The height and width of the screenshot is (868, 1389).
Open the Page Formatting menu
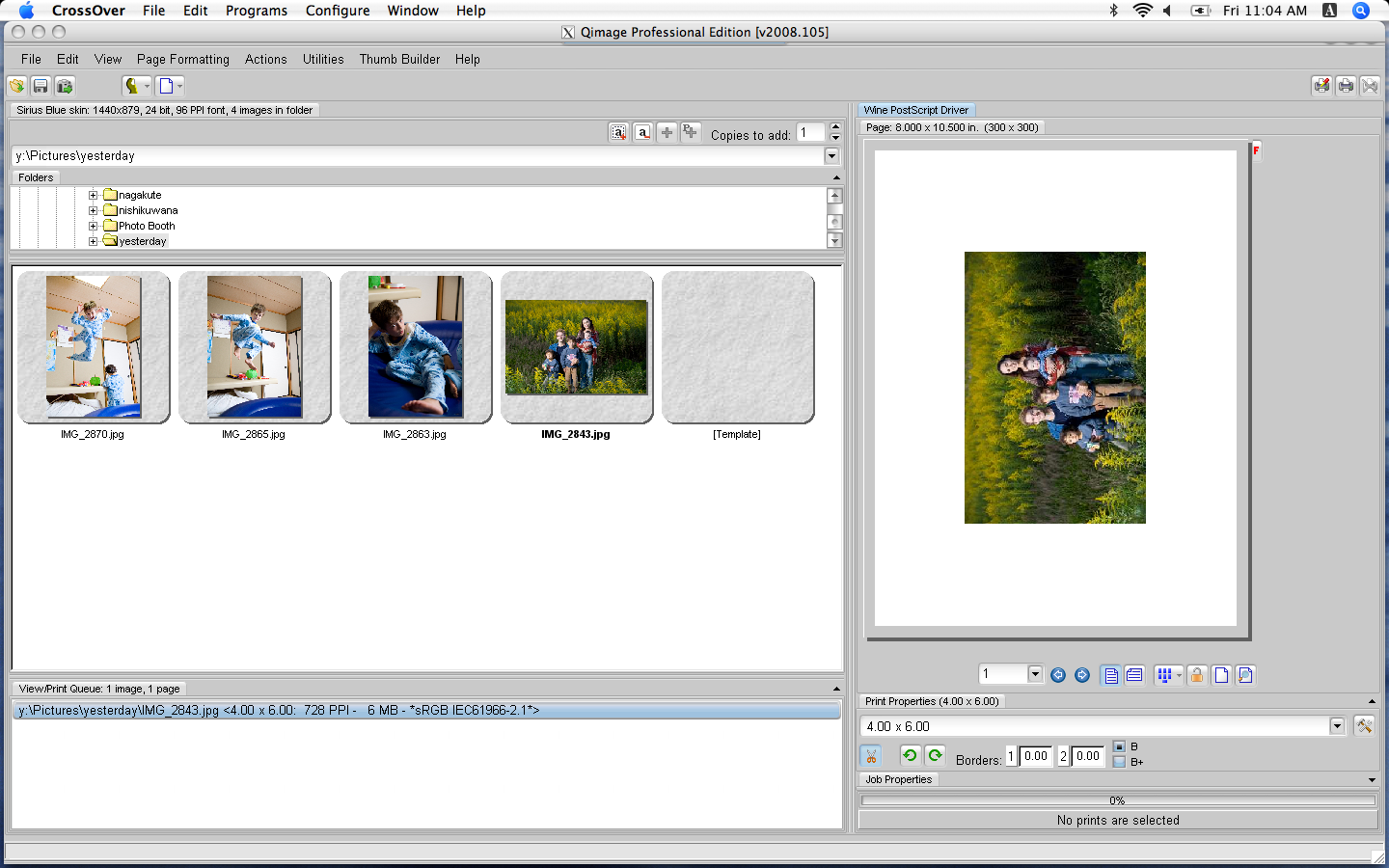tap(182, 59)
